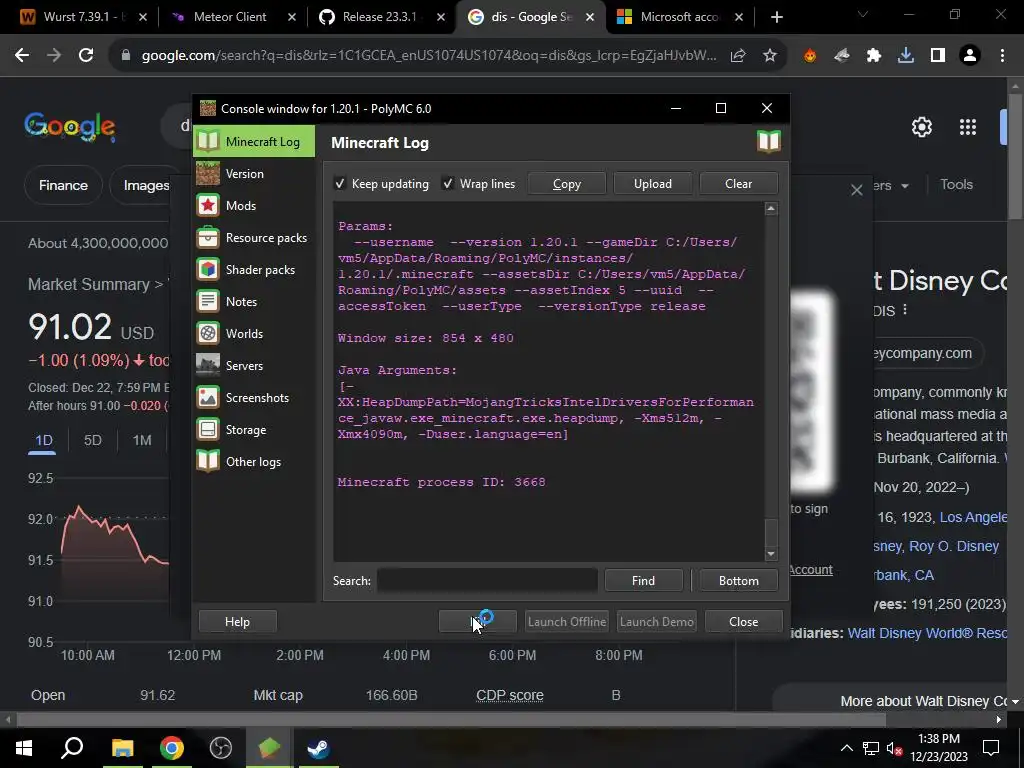Show hidden tray icons chevron

(x=846, y=748)
